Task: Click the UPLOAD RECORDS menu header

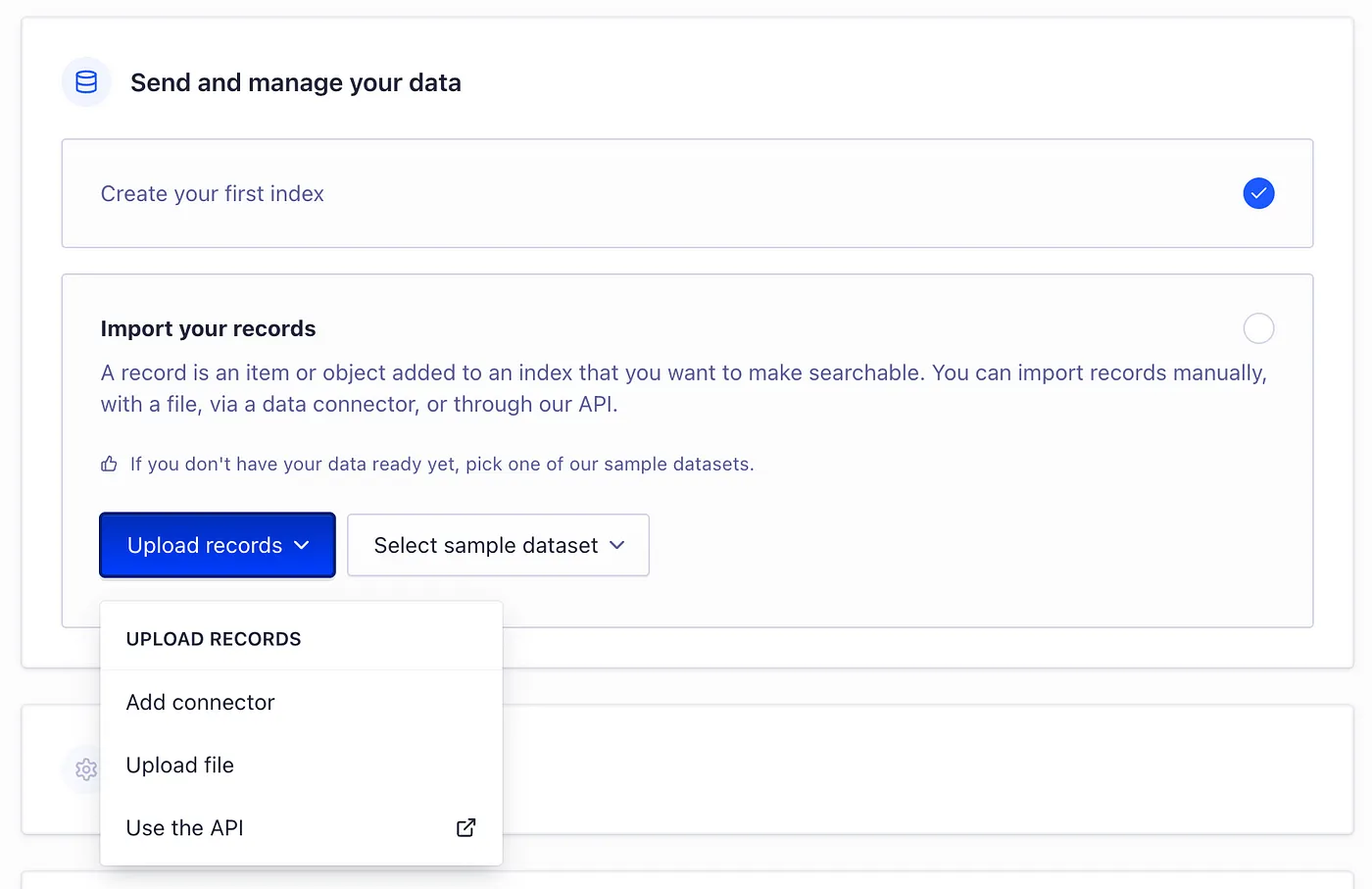Action: point(214,639)
